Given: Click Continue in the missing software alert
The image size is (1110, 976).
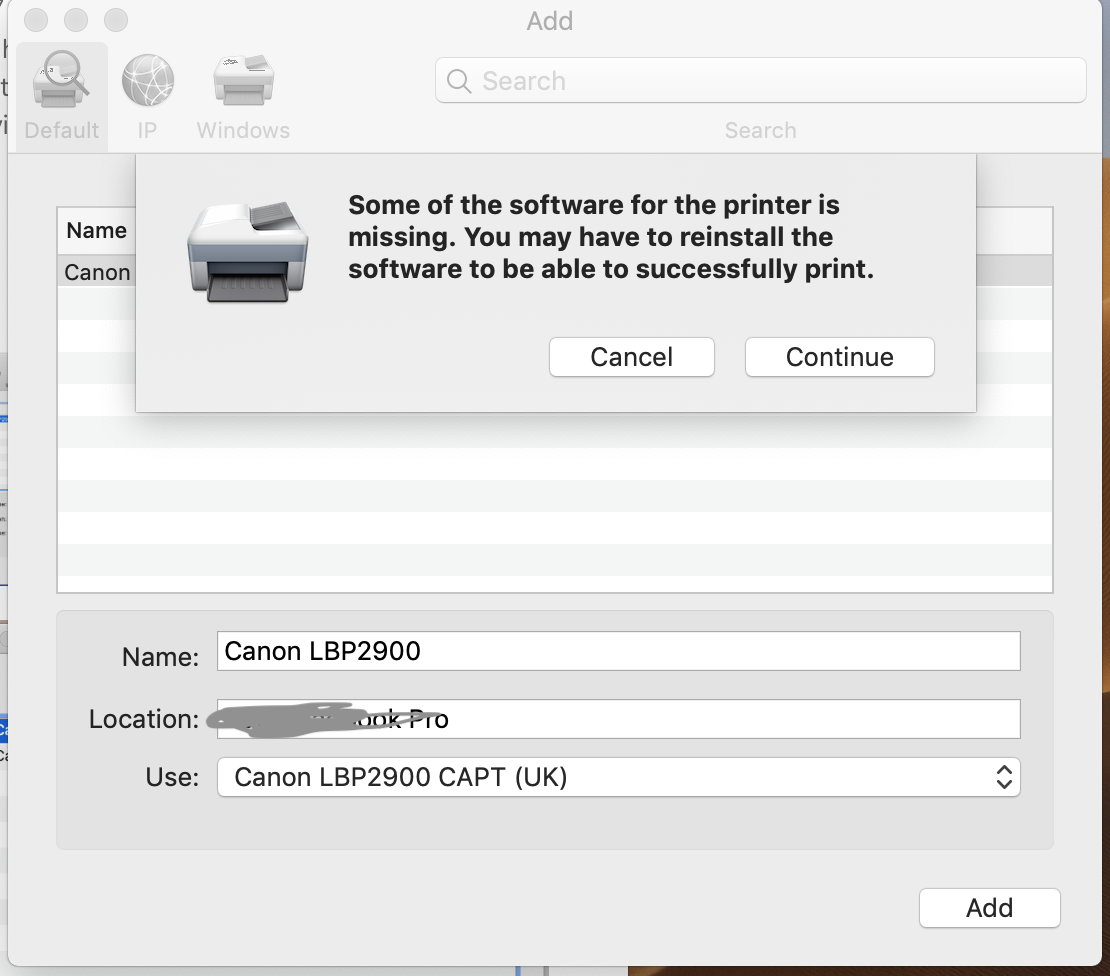Looking at the screenshot, I should (840, 357).
